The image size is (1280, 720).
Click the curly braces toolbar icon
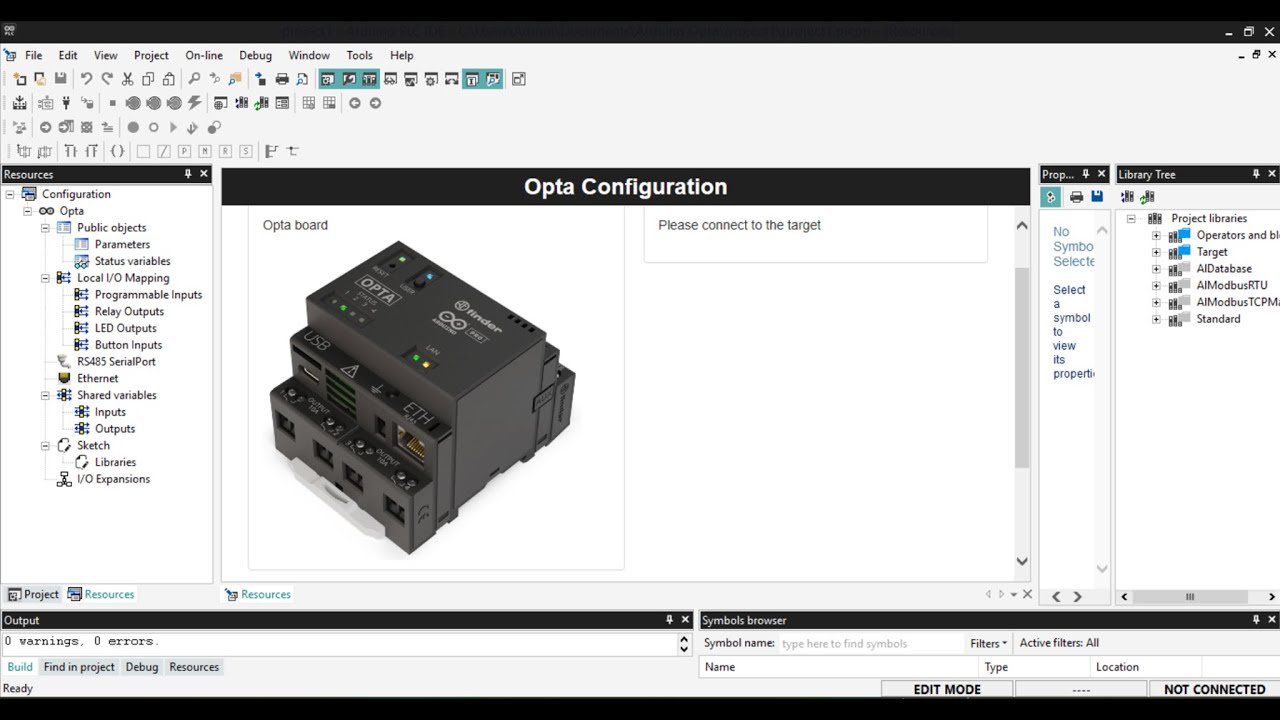coord(117,151)
